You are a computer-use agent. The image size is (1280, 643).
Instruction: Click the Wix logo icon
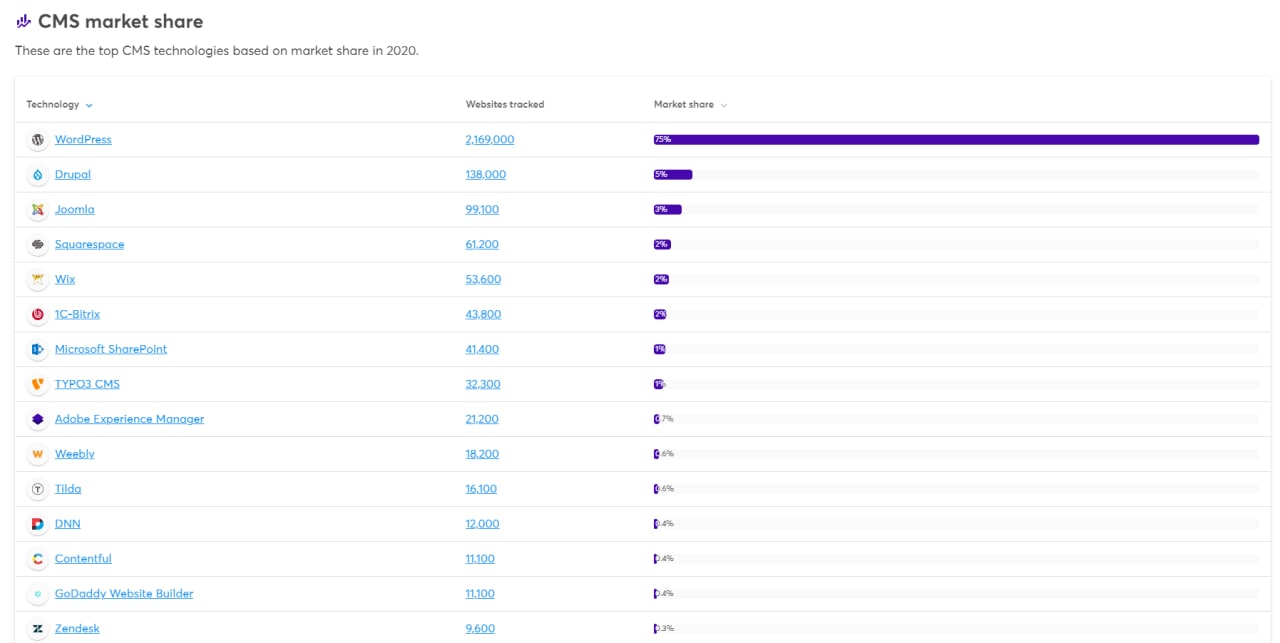point(38,280)
